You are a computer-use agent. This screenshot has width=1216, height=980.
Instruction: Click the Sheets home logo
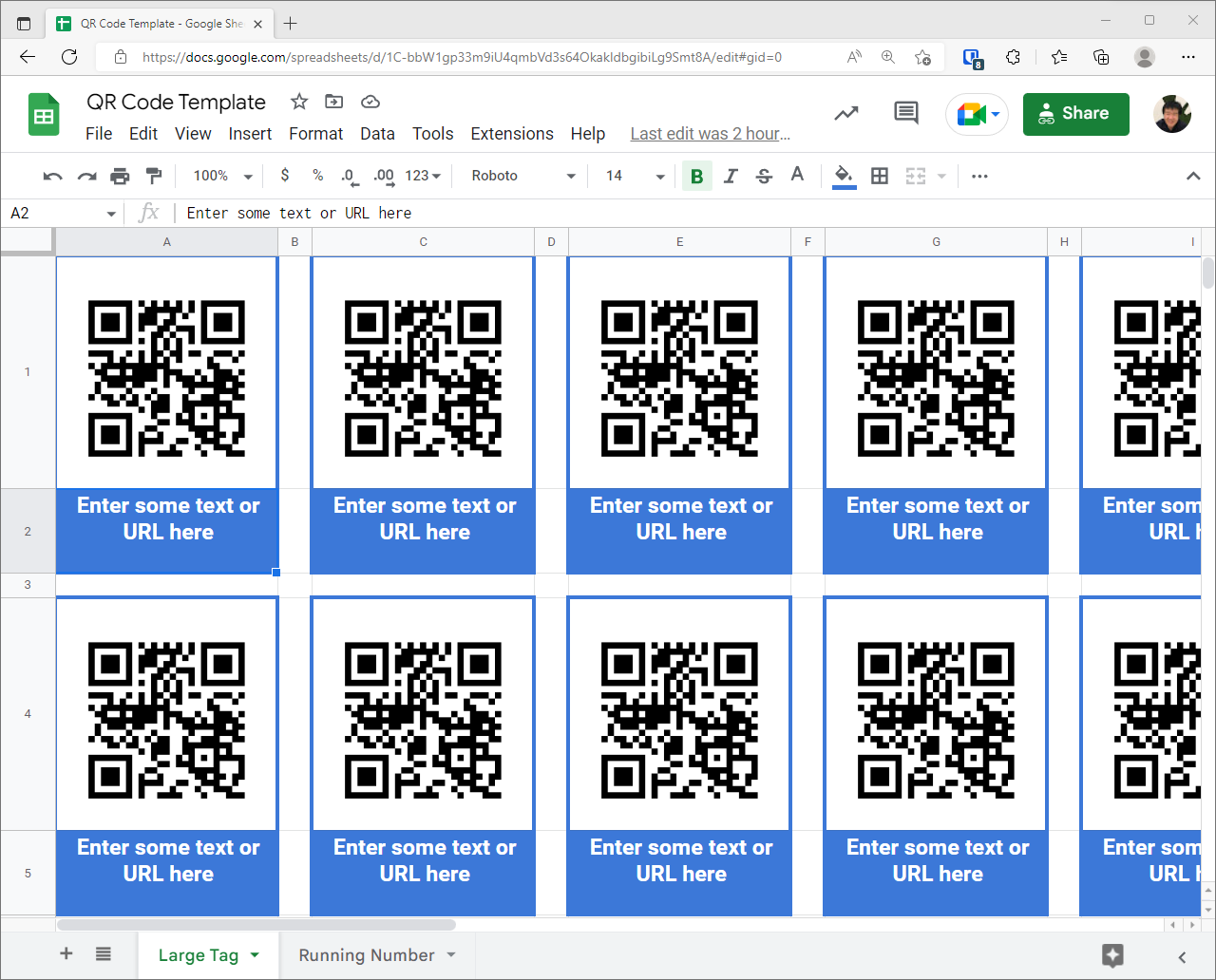[44, 115]
